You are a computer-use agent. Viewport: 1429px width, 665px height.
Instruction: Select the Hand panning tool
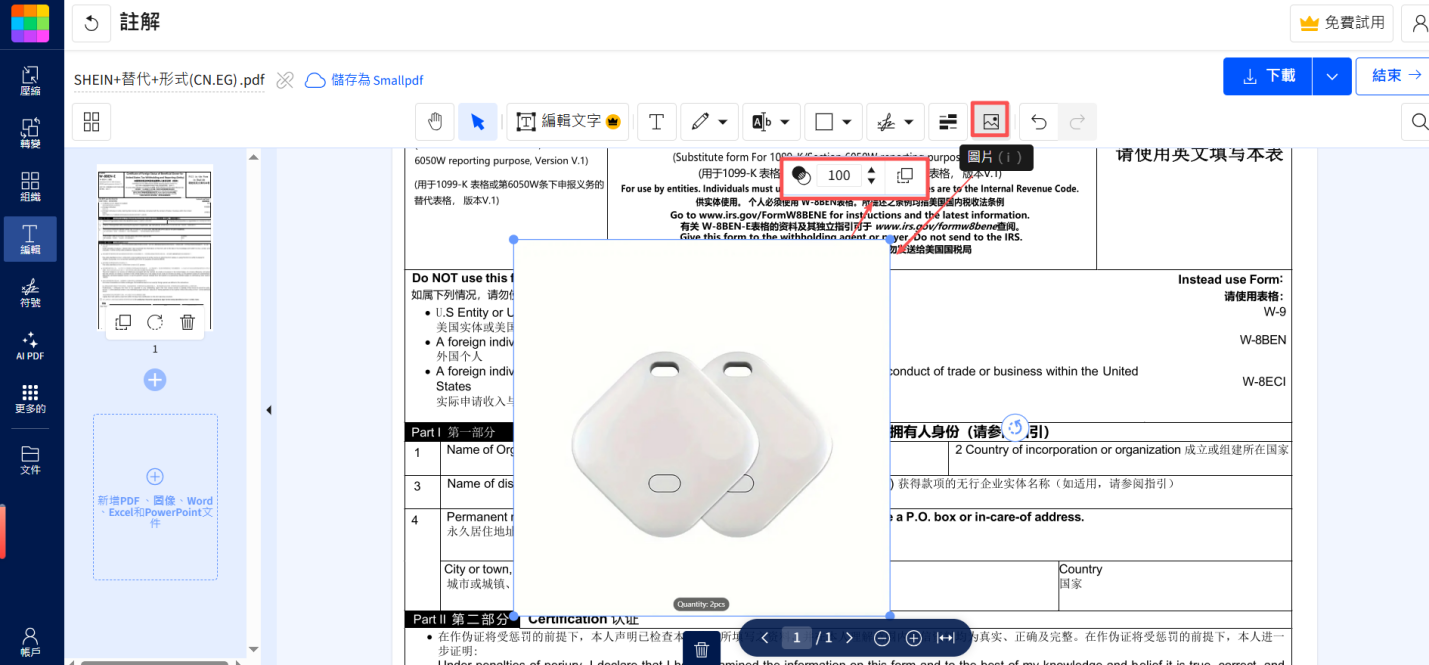point(436,121)
